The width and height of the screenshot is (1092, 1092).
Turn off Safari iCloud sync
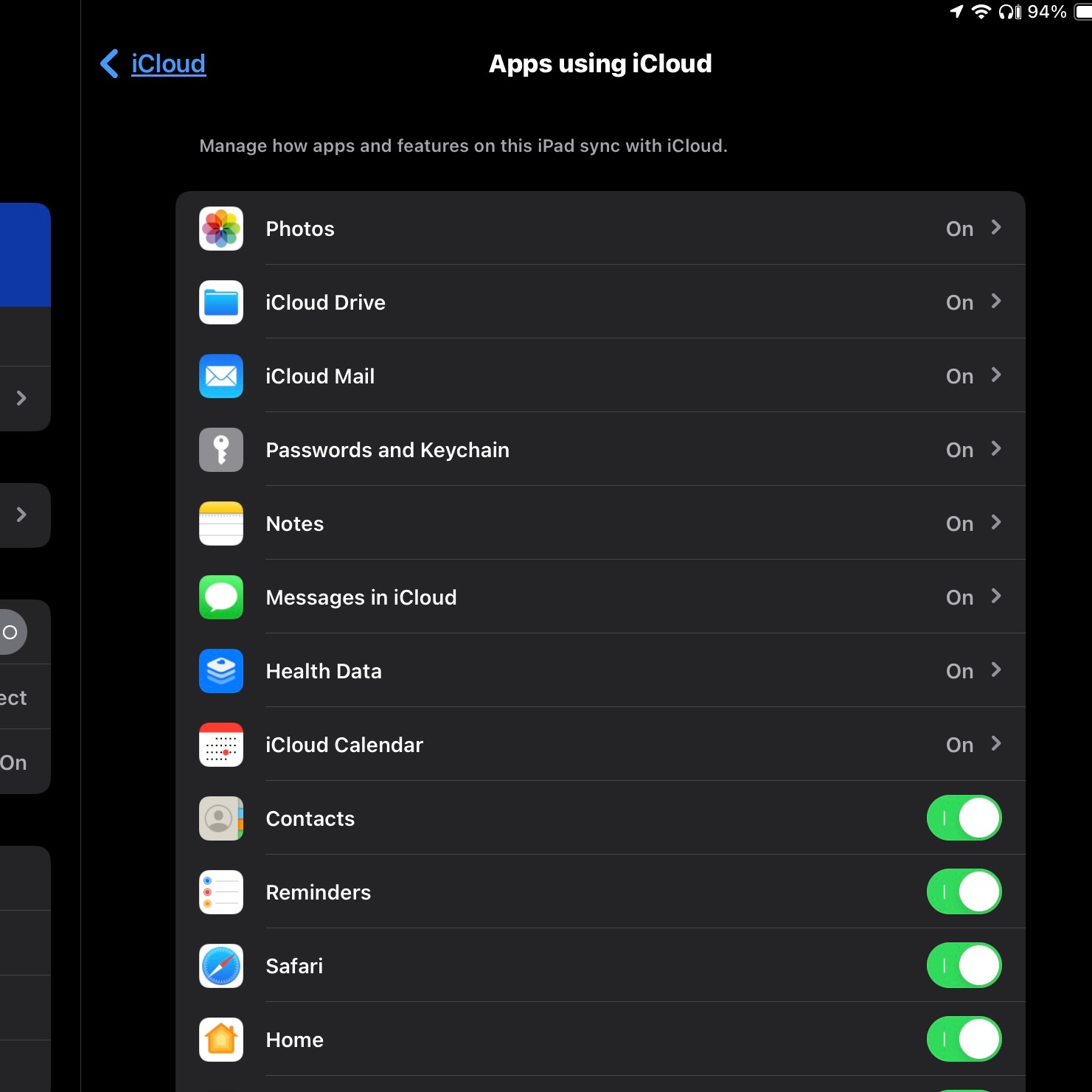[x=964, y=966]
